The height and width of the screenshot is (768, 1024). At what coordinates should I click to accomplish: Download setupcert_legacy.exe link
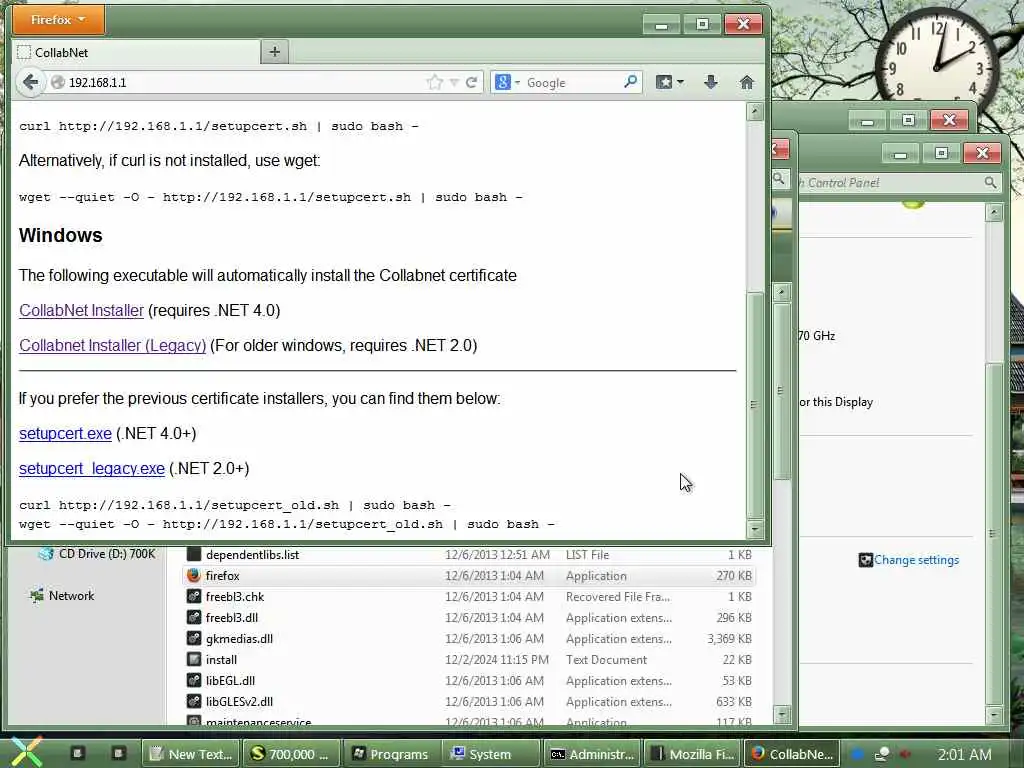coord(91,468)
